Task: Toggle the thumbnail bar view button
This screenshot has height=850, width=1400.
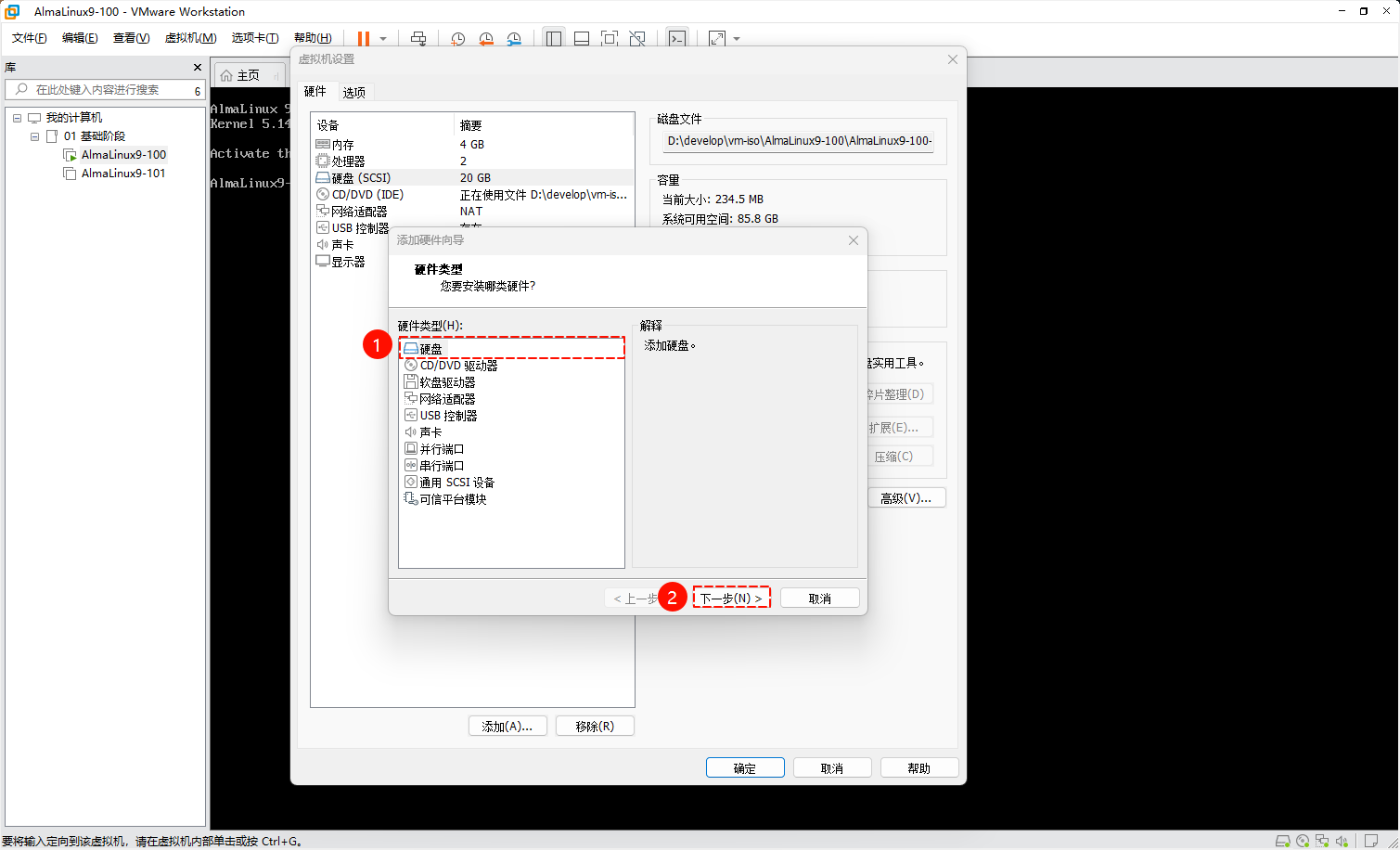Action: point(582,38)
